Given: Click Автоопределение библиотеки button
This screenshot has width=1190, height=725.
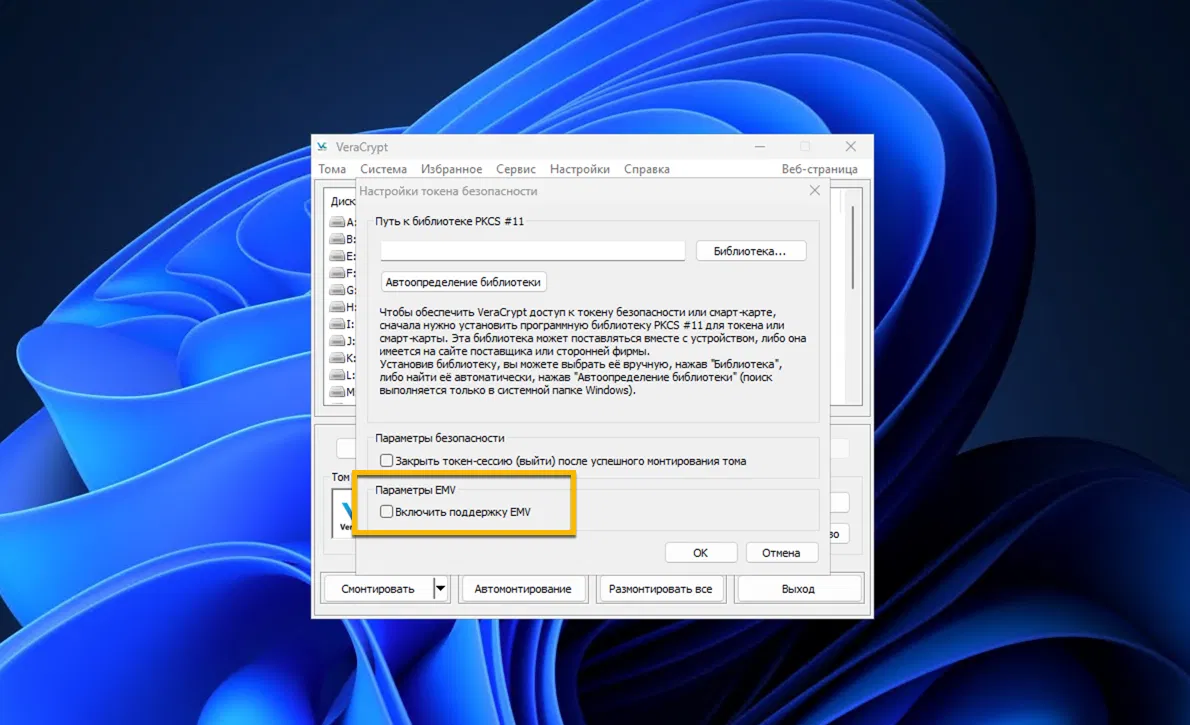Looking at the screenshot, I should tap(463, 282).
